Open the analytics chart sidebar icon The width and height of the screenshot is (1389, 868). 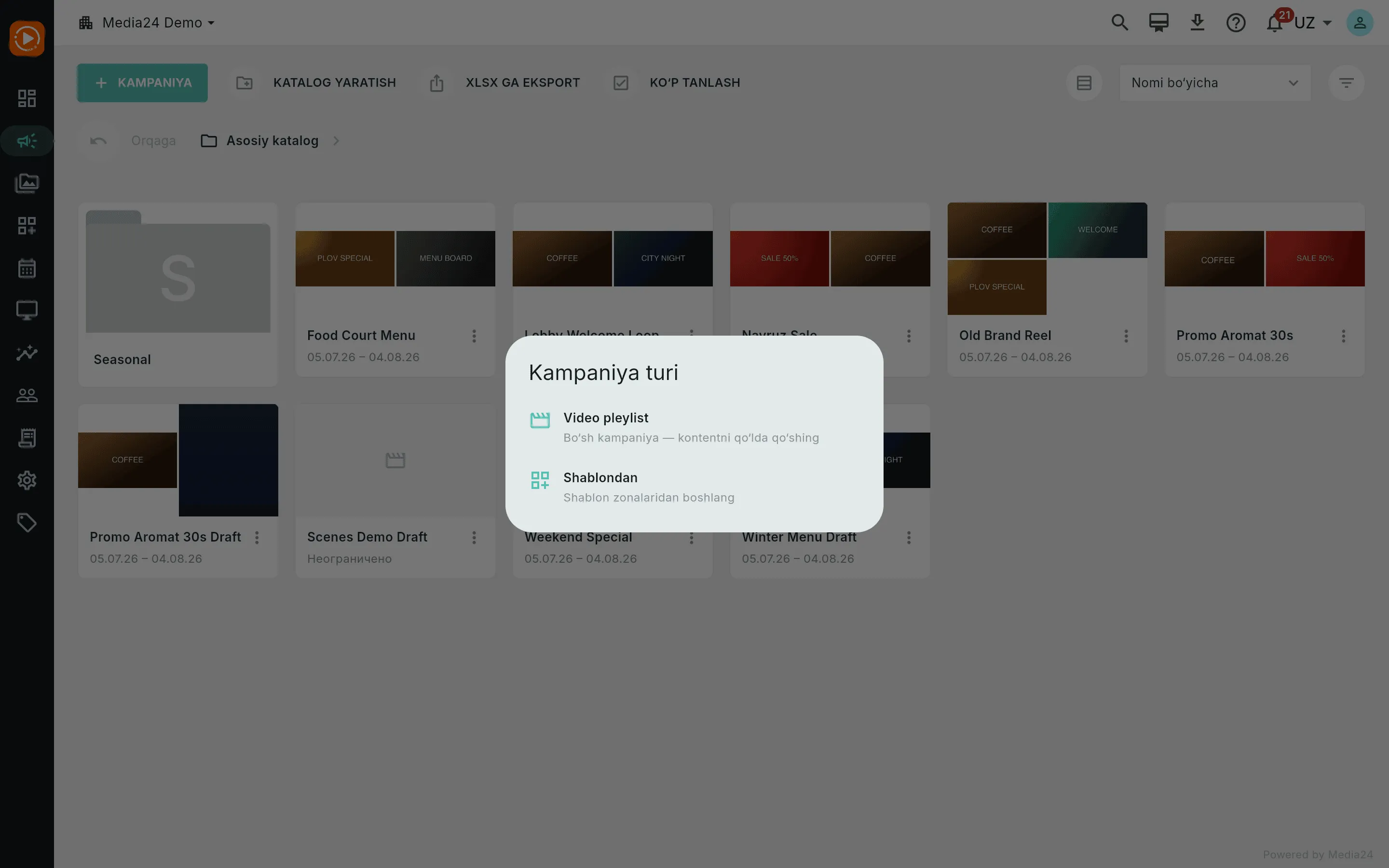pyautogui.click(x=27, y=353)
